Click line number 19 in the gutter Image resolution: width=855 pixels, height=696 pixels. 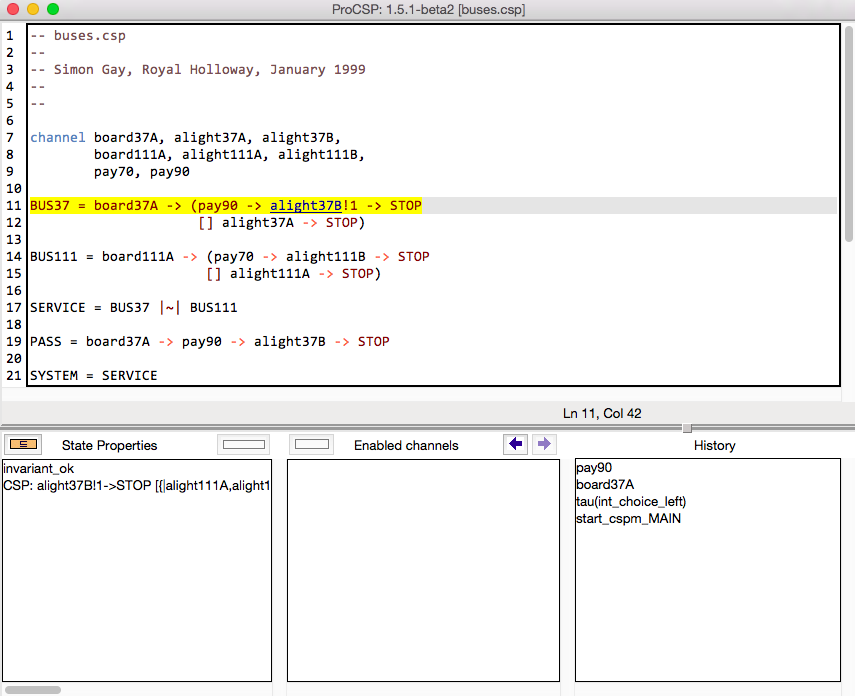12,342
